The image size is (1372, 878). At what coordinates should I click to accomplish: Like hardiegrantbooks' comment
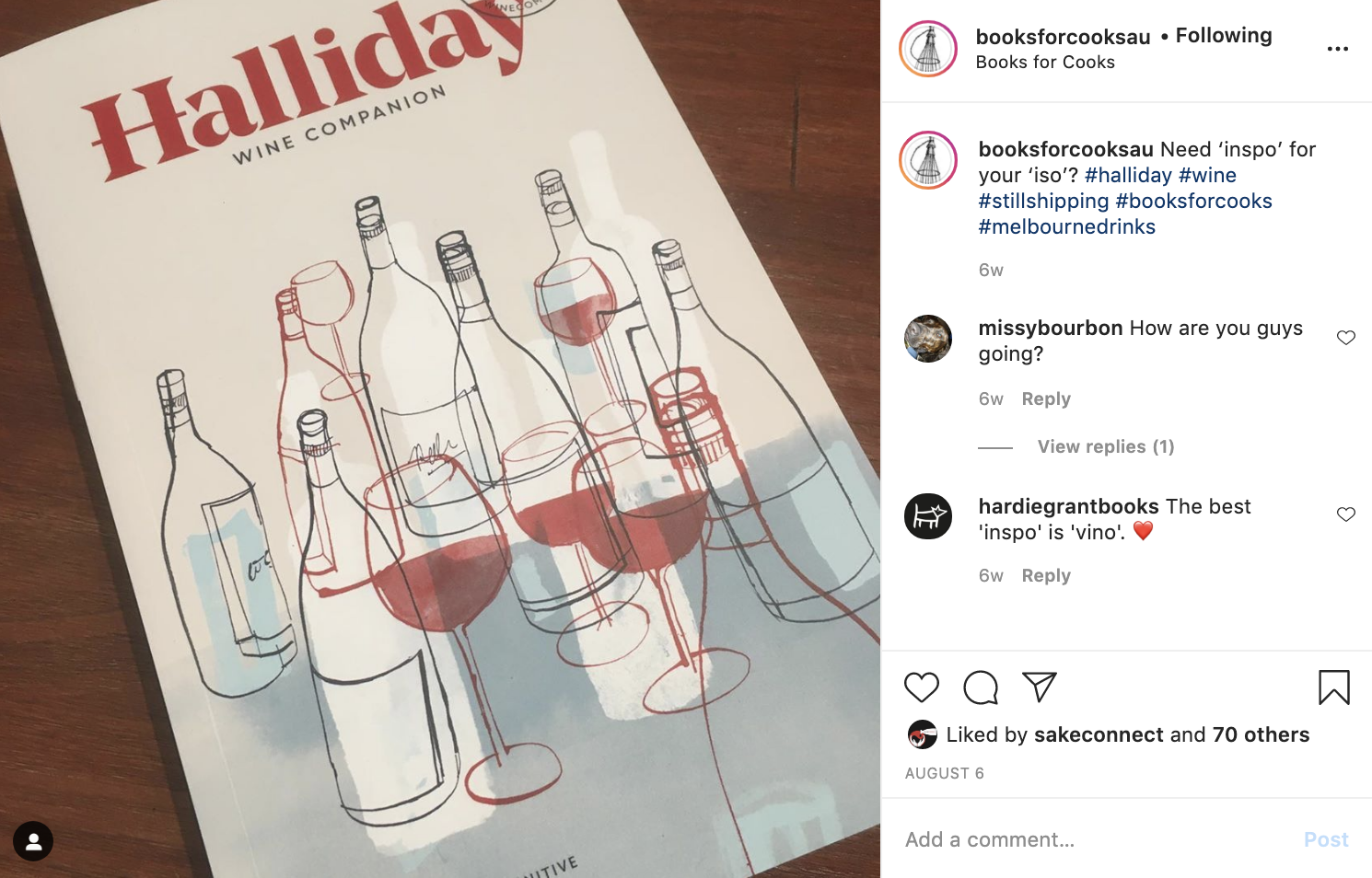click(x=1346, y=514)
